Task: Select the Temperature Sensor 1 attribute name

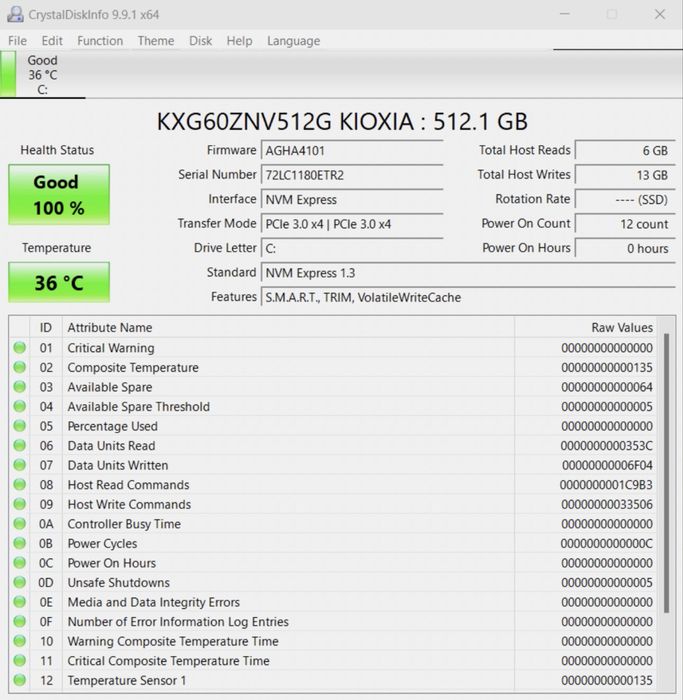Action: (x=127, y=680)
